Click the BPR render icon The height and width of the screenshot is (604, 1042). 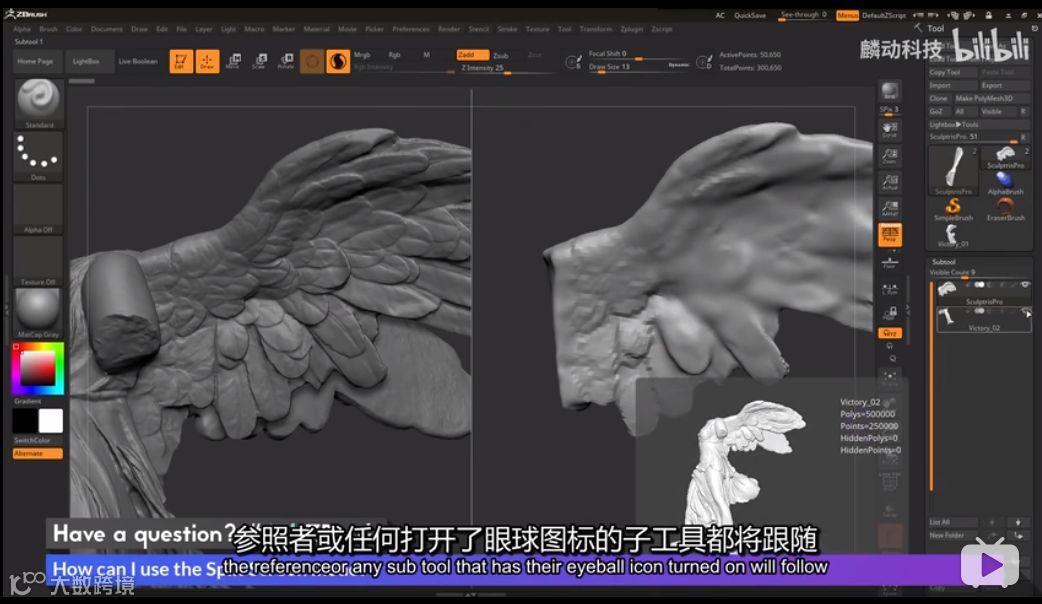coord(890,92)
